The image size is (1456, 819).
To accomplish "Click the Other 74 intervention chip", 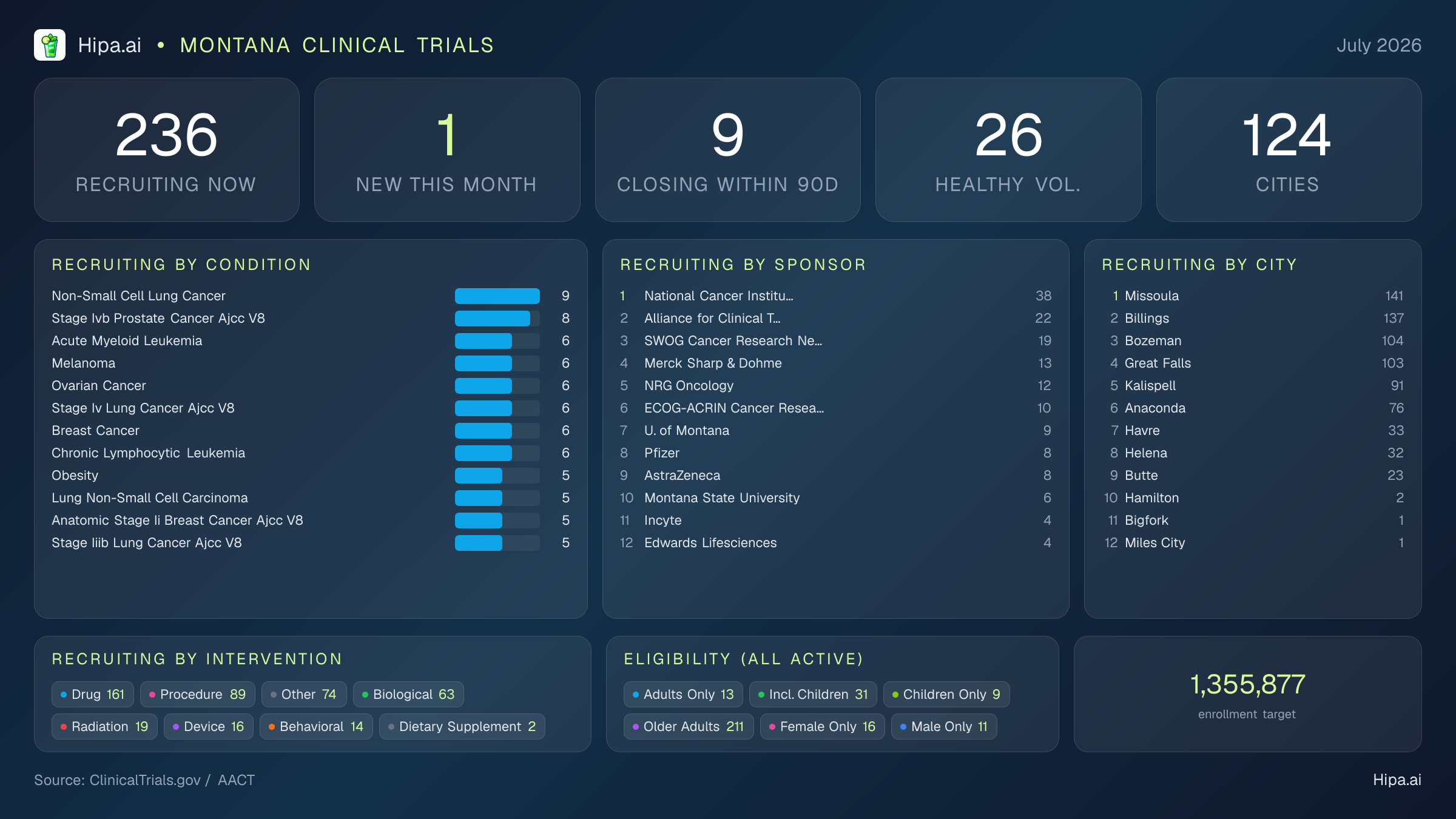I will (x=304, y=695).
